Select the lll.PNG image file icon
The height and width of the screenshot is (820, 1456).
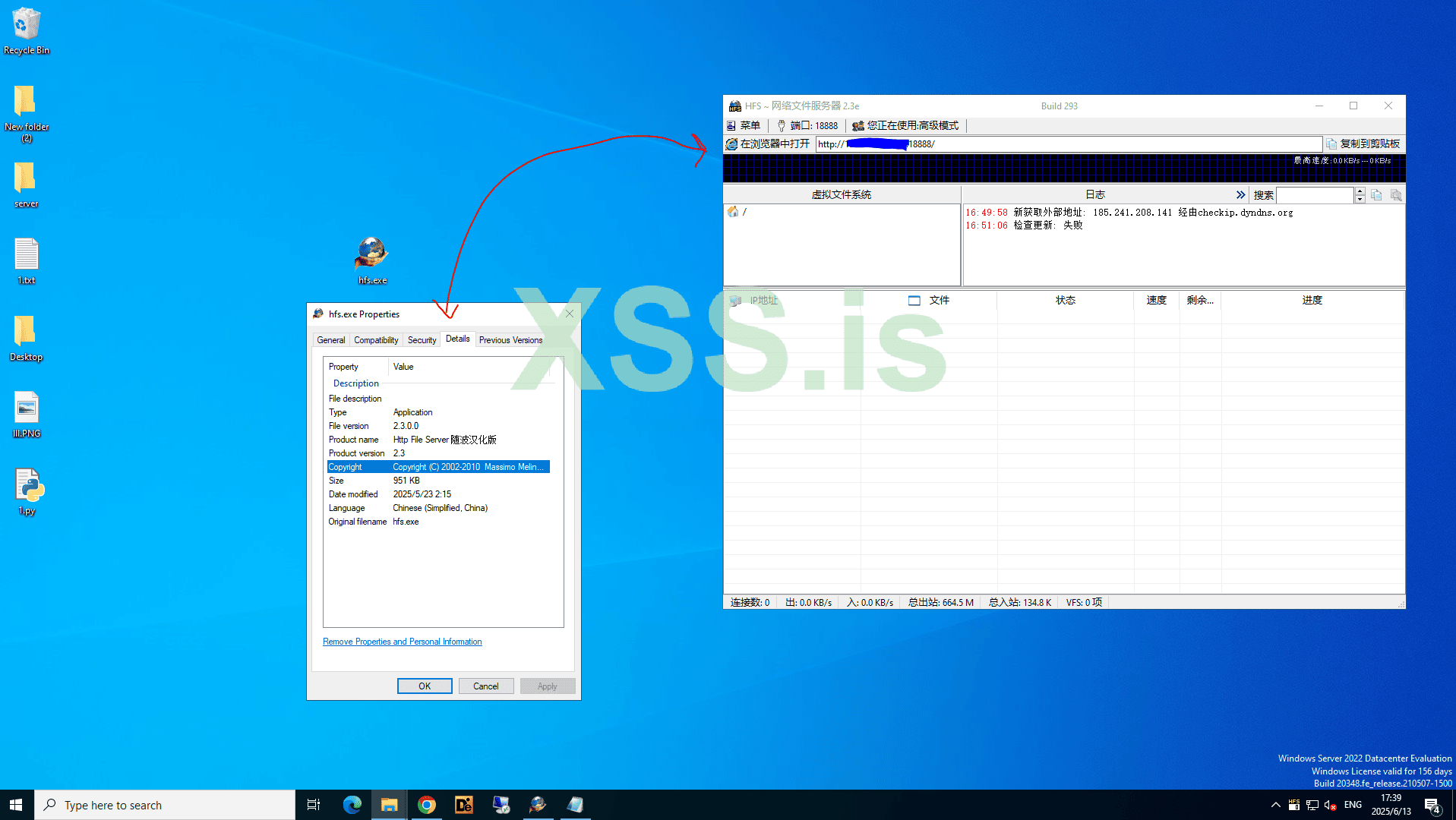coord(27,415)
